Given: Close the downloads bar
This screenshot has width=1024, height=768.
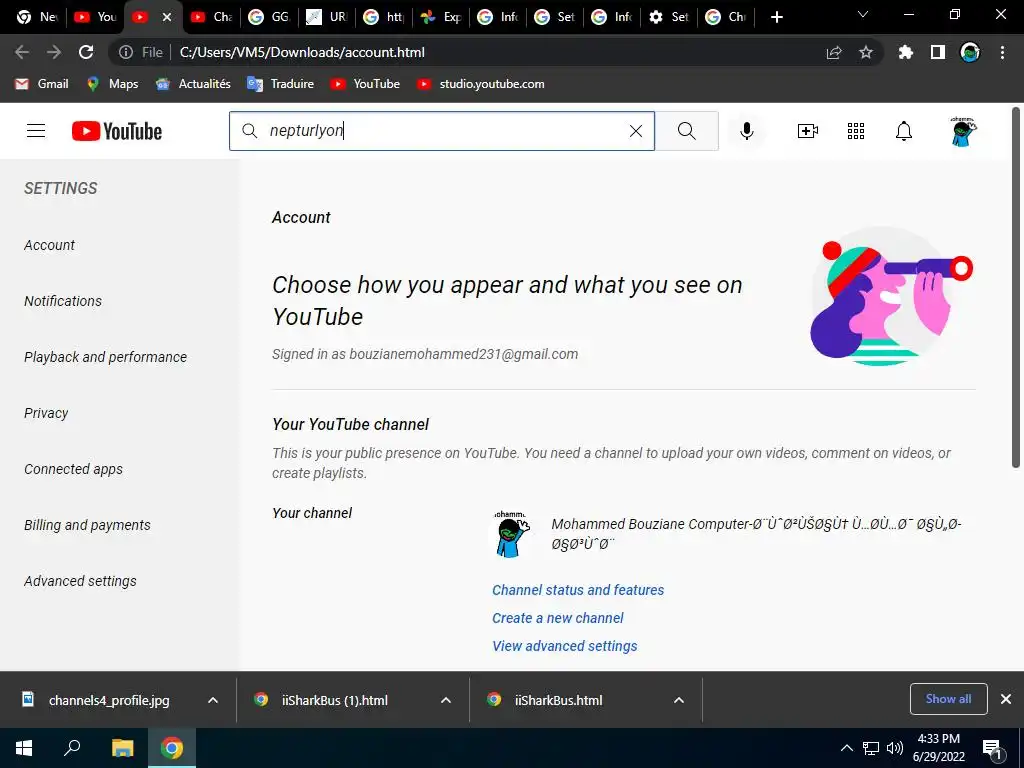Looking at the screenshot, I should pos(1006,699).
